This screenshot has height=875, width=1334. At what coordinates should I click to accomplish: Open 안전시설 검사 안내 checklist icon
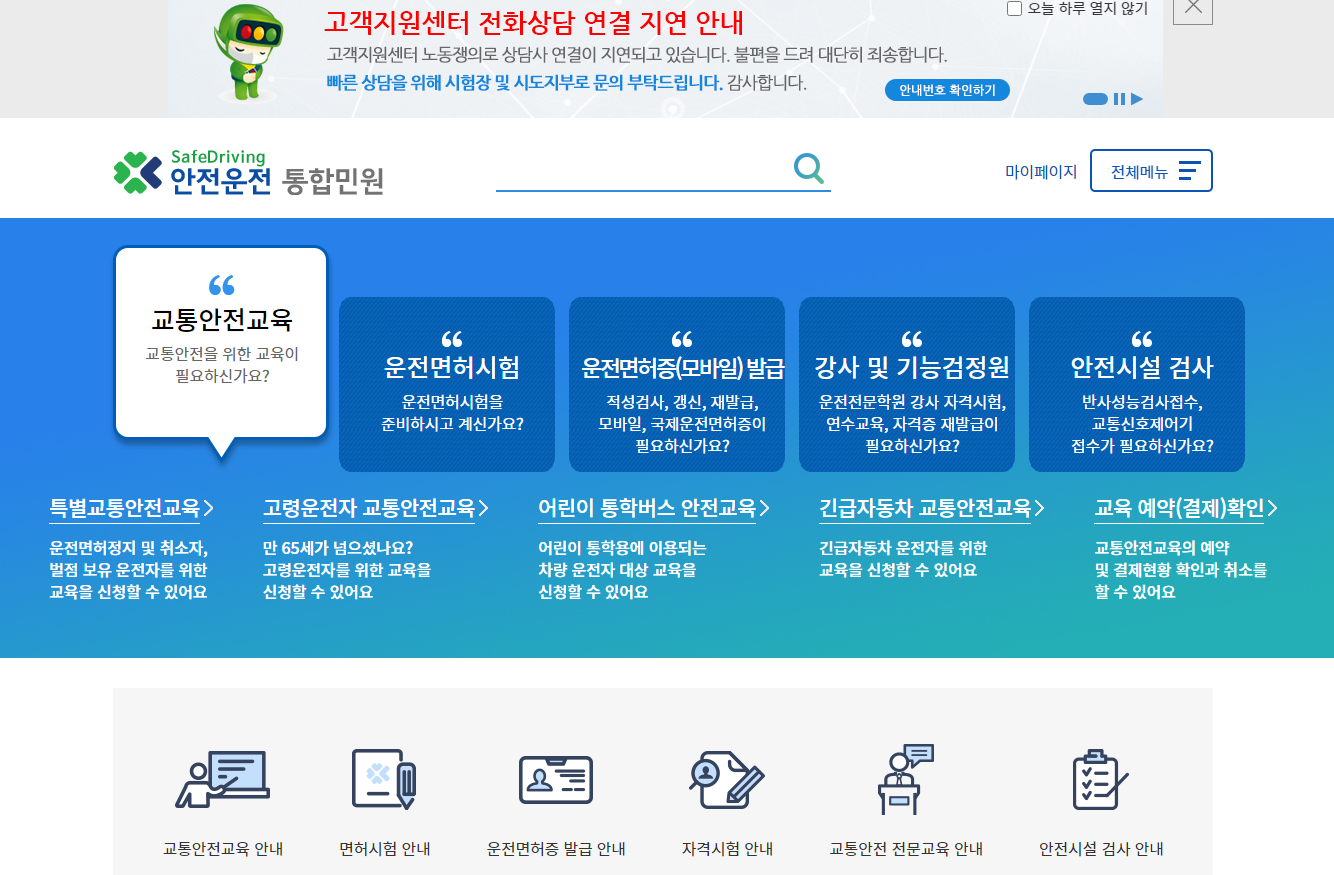1098,780
